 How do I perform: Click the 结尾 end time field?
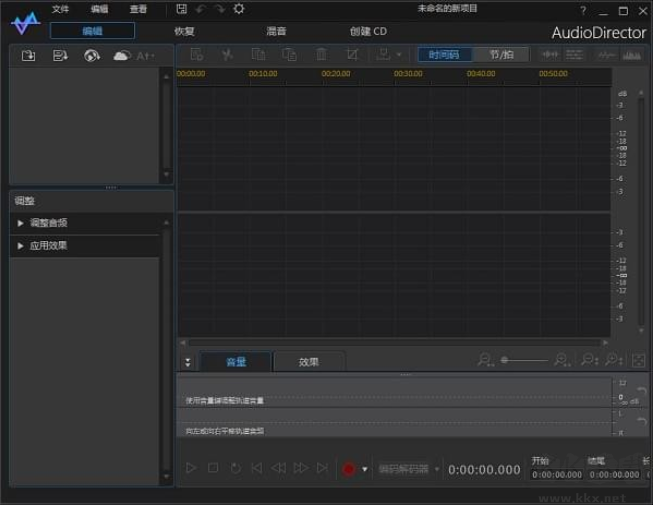tap(614, 475)
